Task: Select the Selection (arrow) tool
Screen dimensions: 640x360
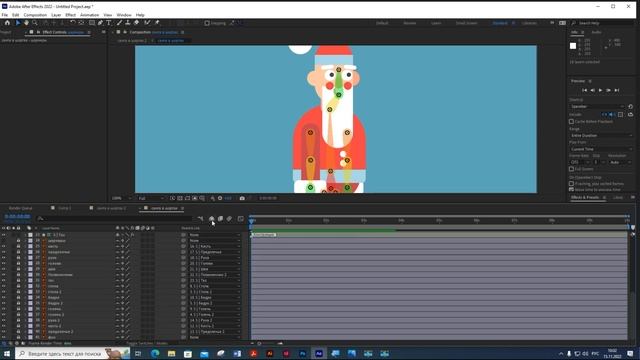Action: click(x=18, y=23)
